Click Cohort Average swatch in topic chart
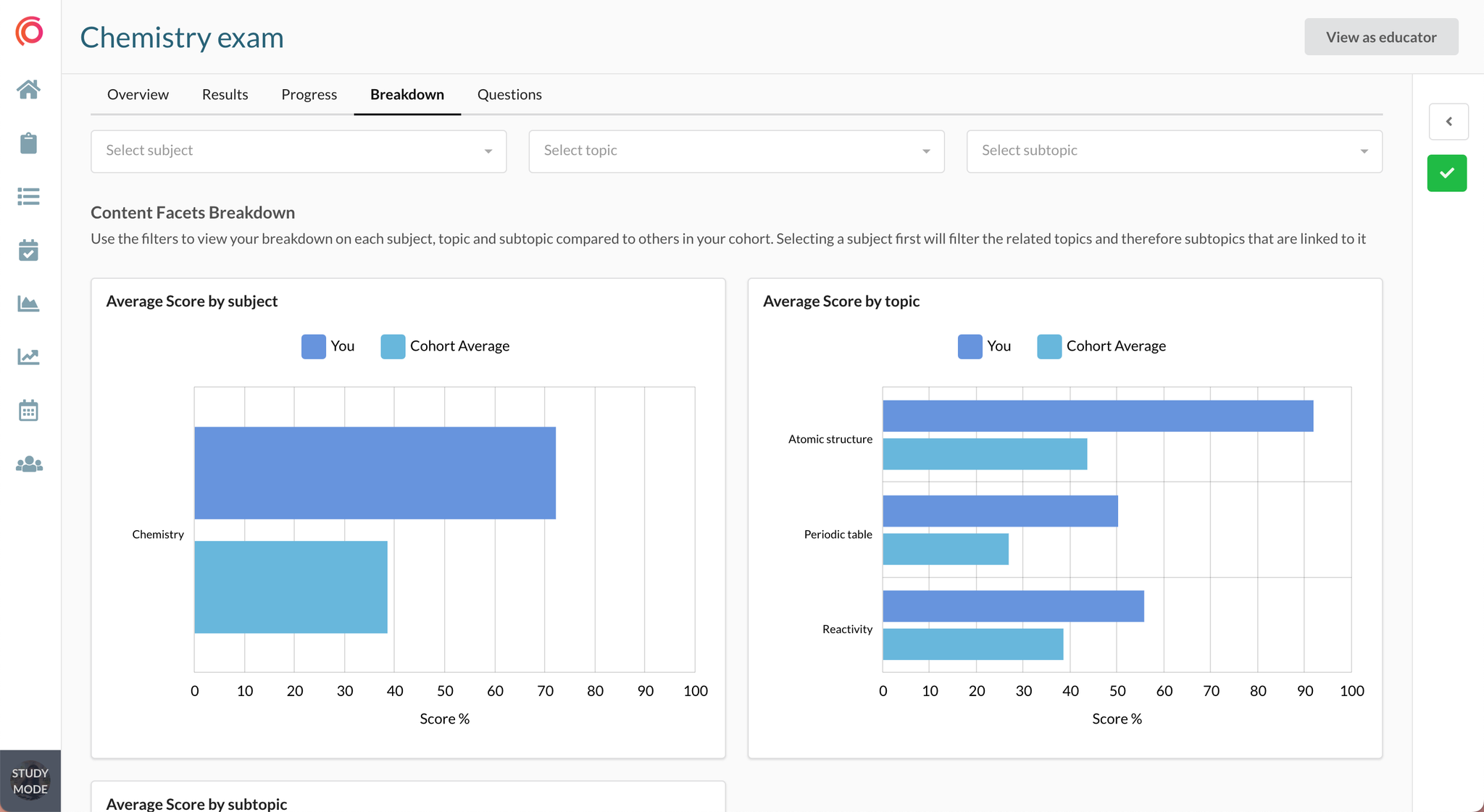1484x812 pixels. point(1049,346)
